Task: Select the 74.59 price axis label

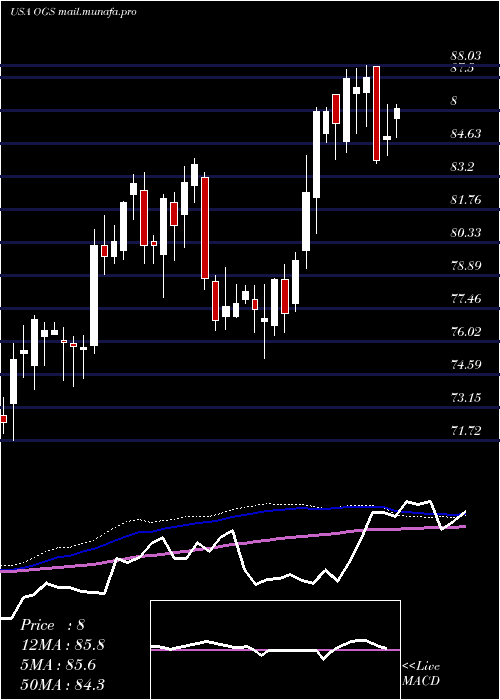Action: click(x=466, y=365)
